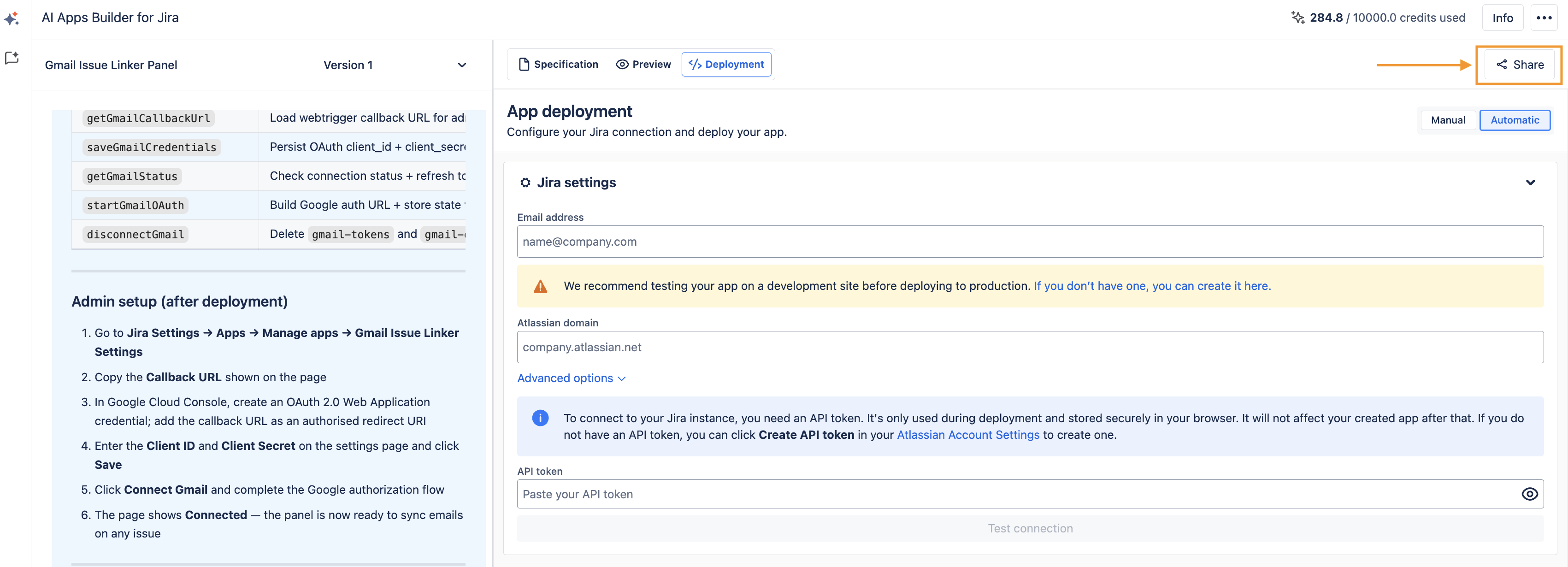Click the Load webtrigger callback URL description
Screen dimensions: 1568x567
coord(368,118)
